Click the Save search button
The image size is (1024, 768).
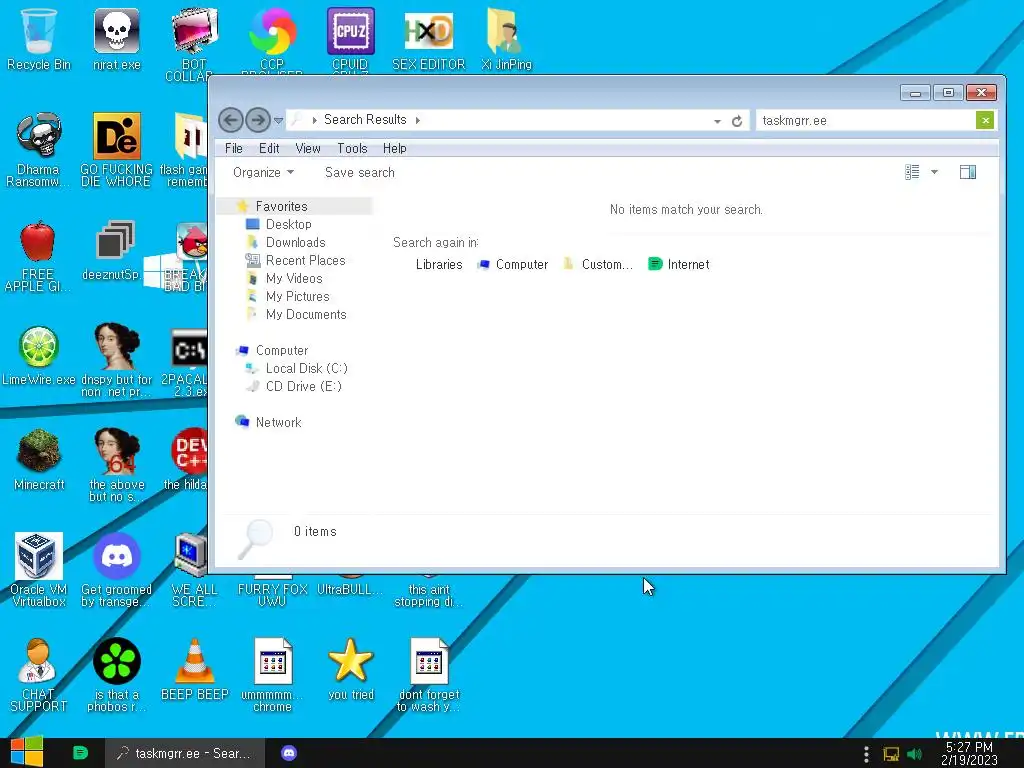(x=360, y=172)
